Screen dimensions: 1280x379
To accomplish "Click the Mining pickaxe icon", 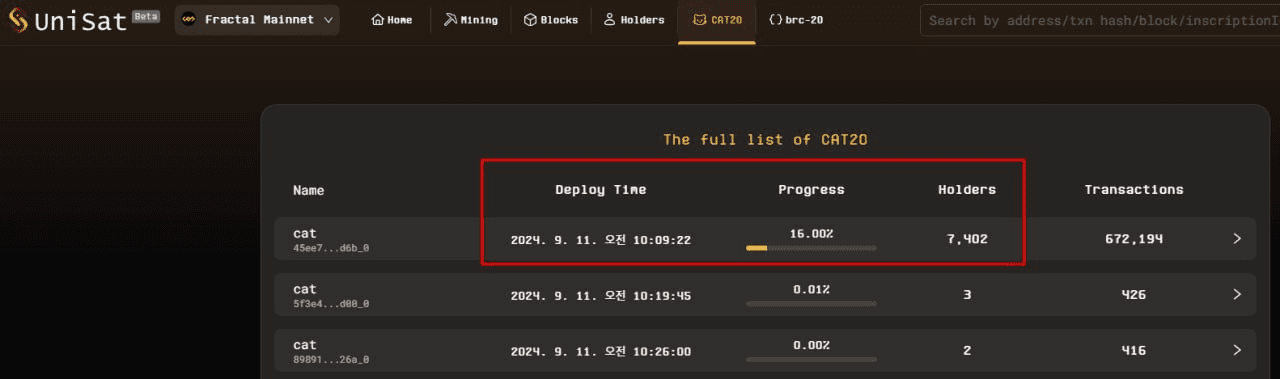I will pyautogui.click(x=450, y=20).
